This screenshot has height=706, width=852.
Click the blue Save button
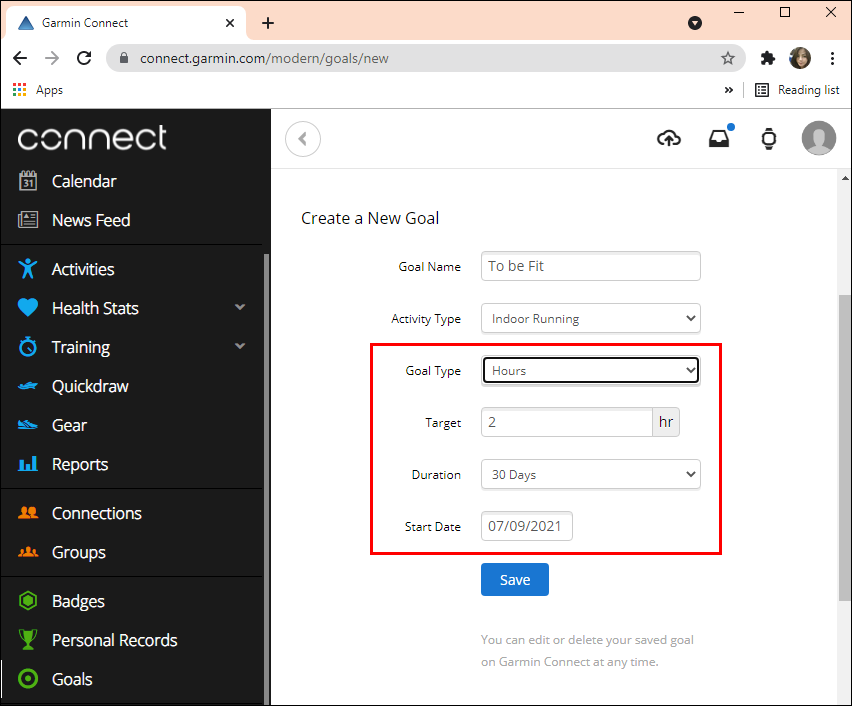(x=515, y=580)
